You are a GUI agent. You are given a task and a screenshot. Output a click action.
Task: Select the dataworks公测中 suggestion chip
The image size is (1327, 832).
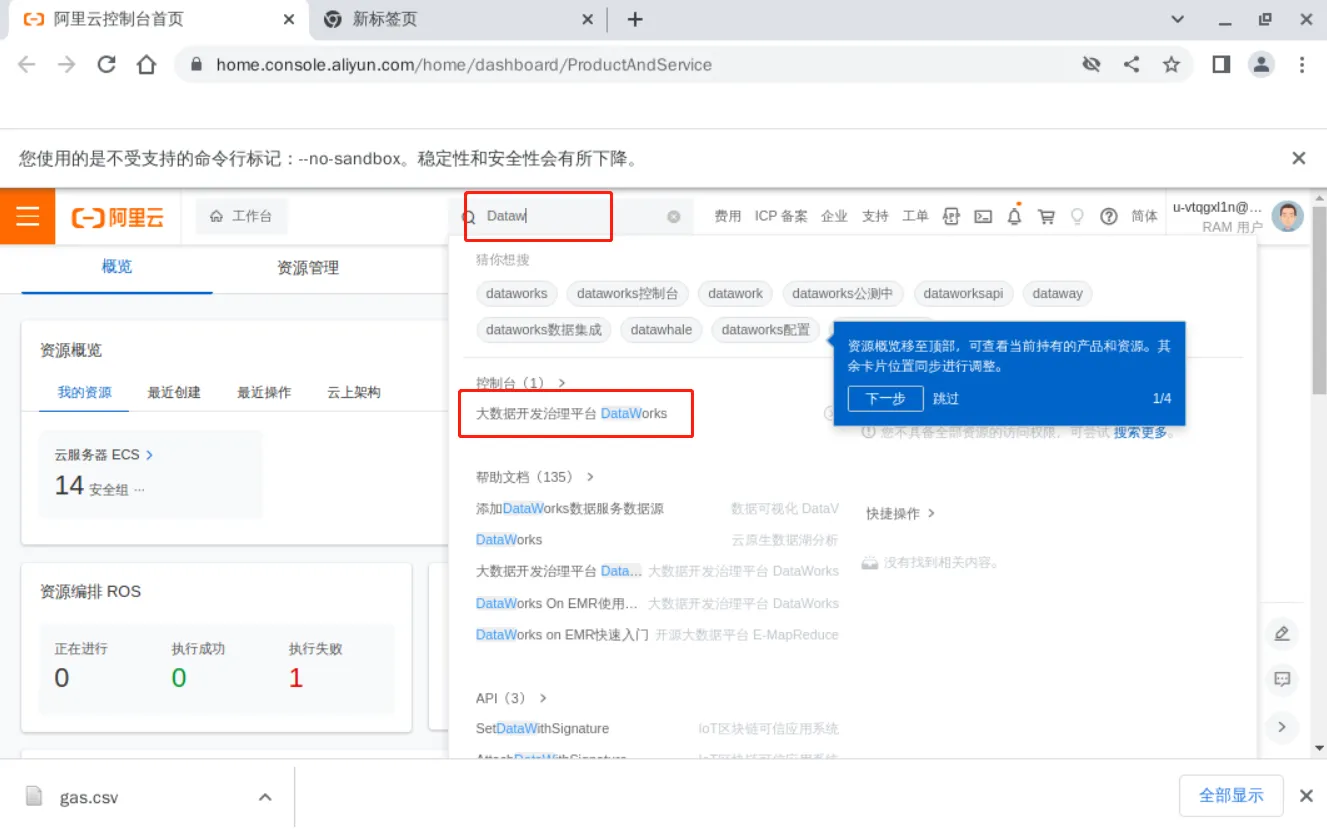pos(843,294)
